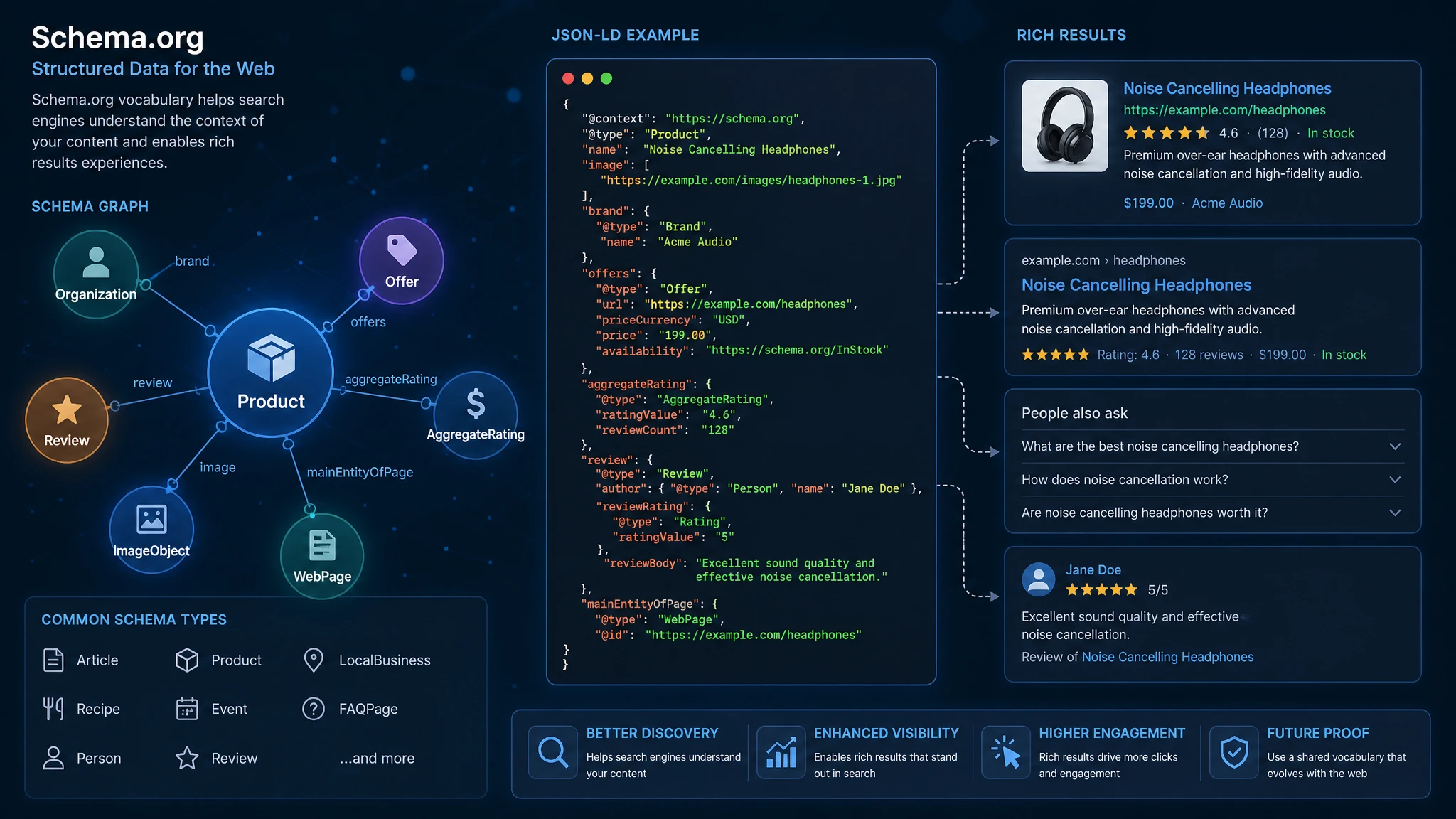
Task: Click the yellow dot in code window
Action: click(587, 78)
